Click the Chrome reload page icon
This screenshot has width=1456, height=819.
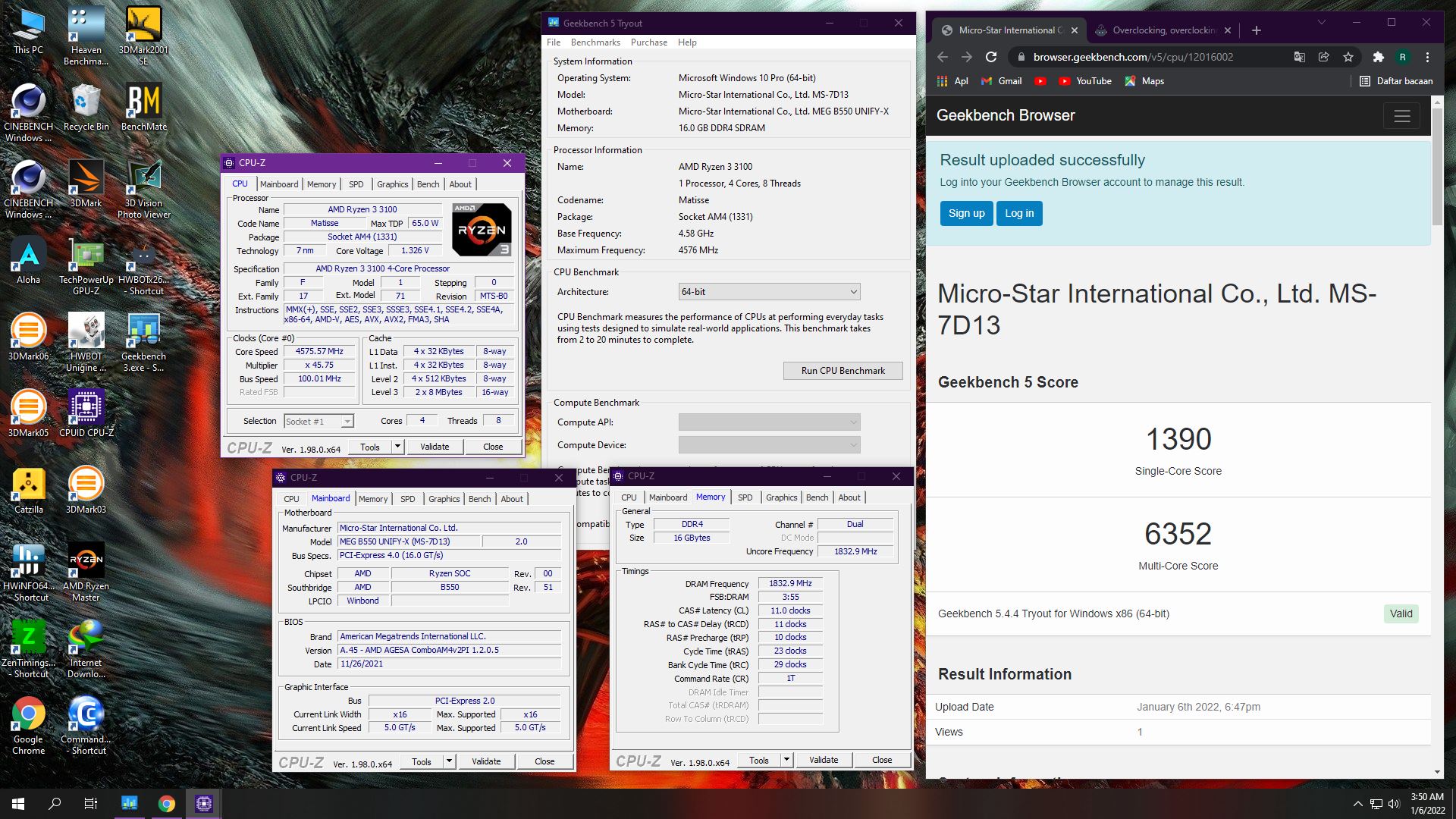[x=990, y=57]
